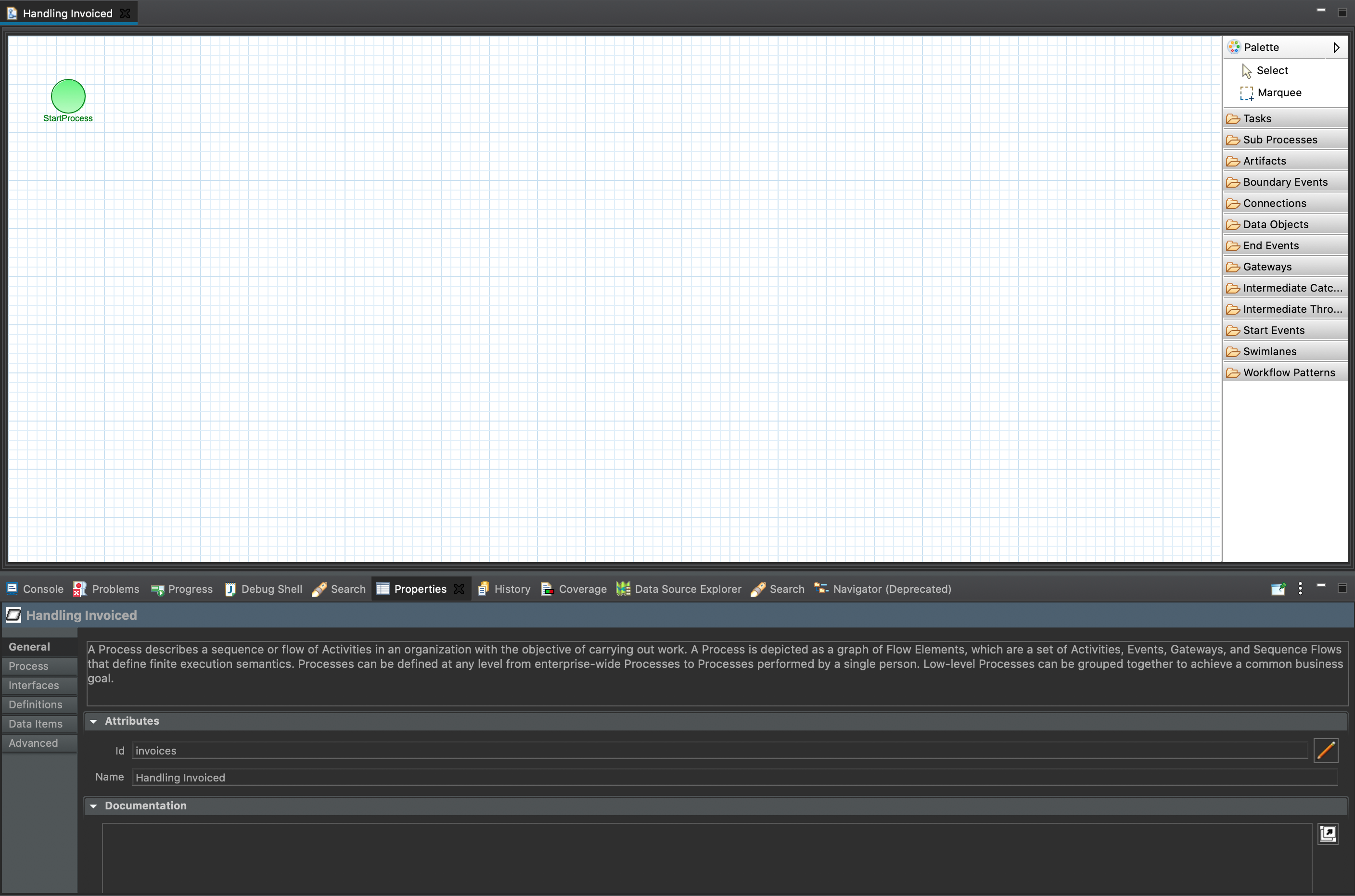The width and height of the screenshot is (1355, 896).
Task: Expand the Workflow Patterns drawer
Action: click(1285, 372)
